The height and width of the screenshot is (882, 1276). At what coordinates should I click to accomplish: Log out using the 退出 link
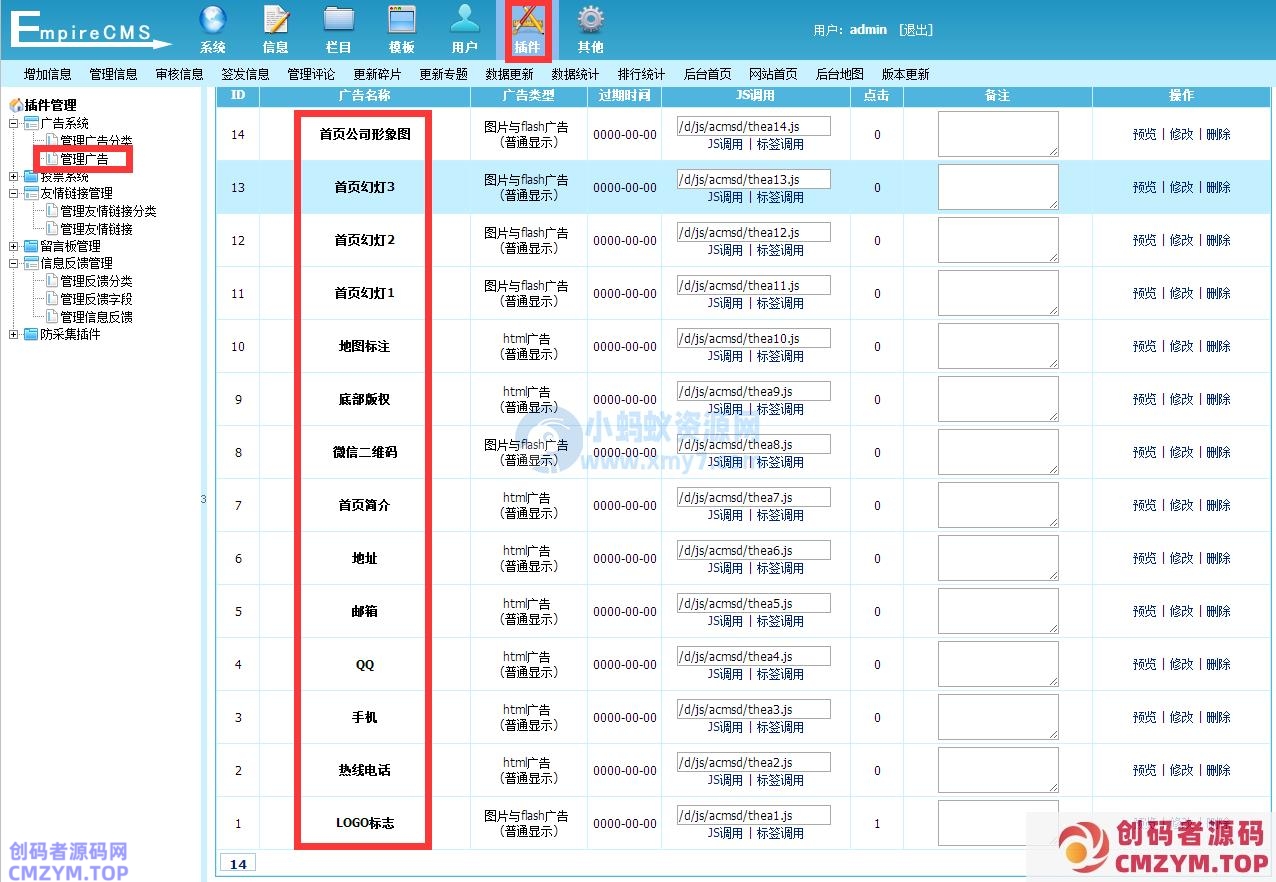[x=916, y=30]
